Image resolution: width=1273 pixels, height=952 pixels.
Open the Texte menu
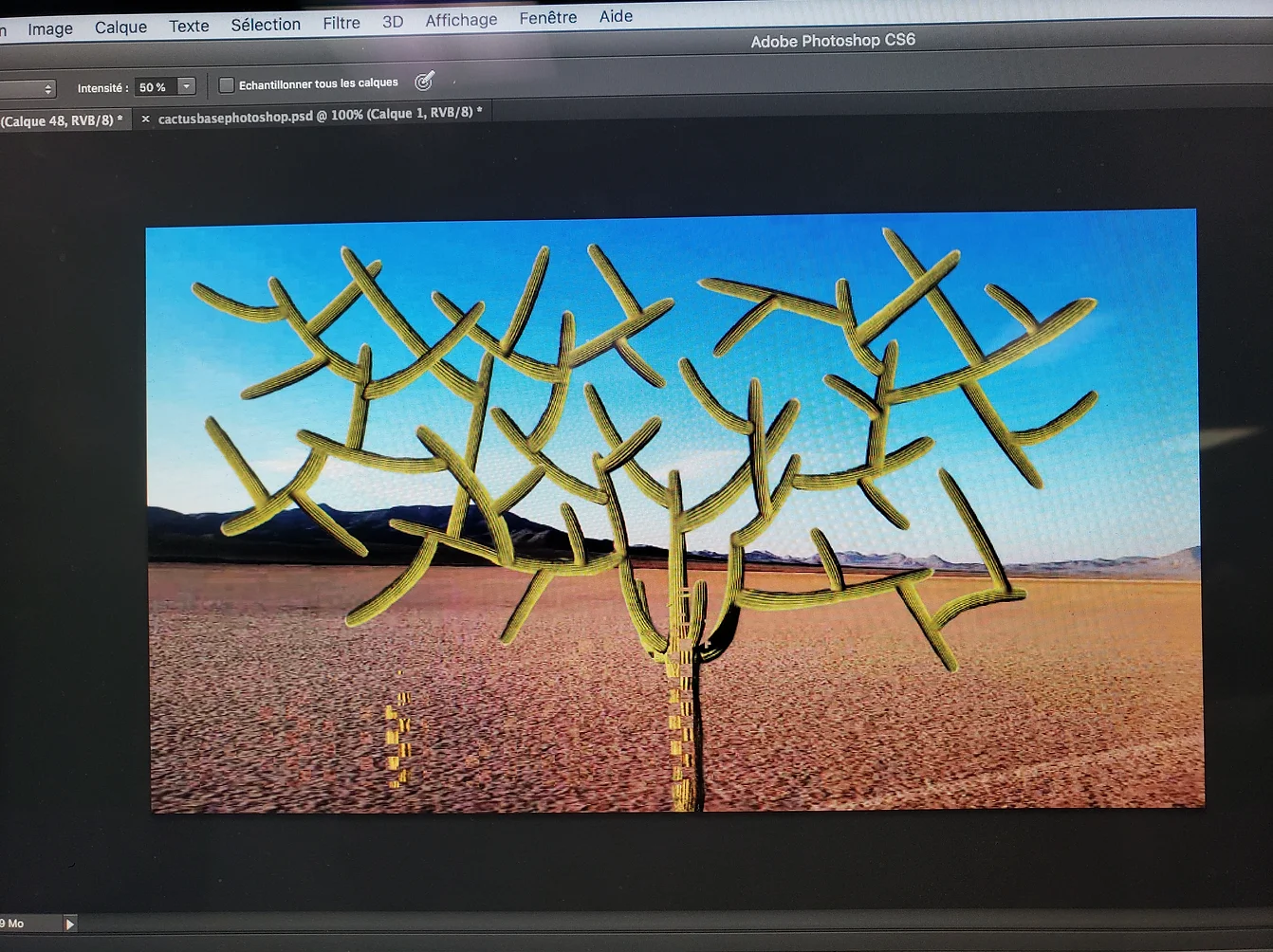point(189,27)
